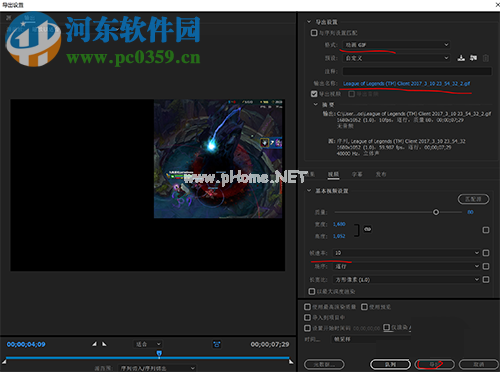Click the output name League of Legends link
Image resolution: width=500 pixels, height=372 pixels.
[x=406, y=84]
